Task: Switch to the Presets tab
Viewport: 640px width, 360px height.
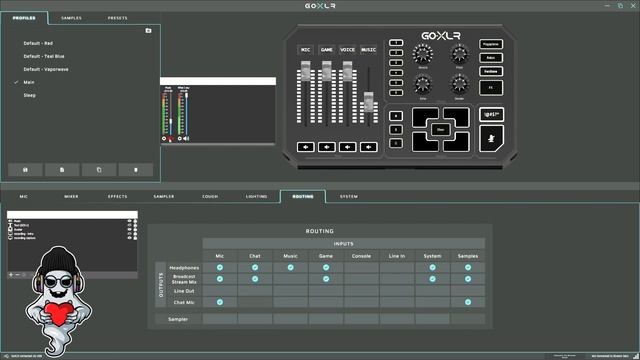Action: tap(118, 18)
